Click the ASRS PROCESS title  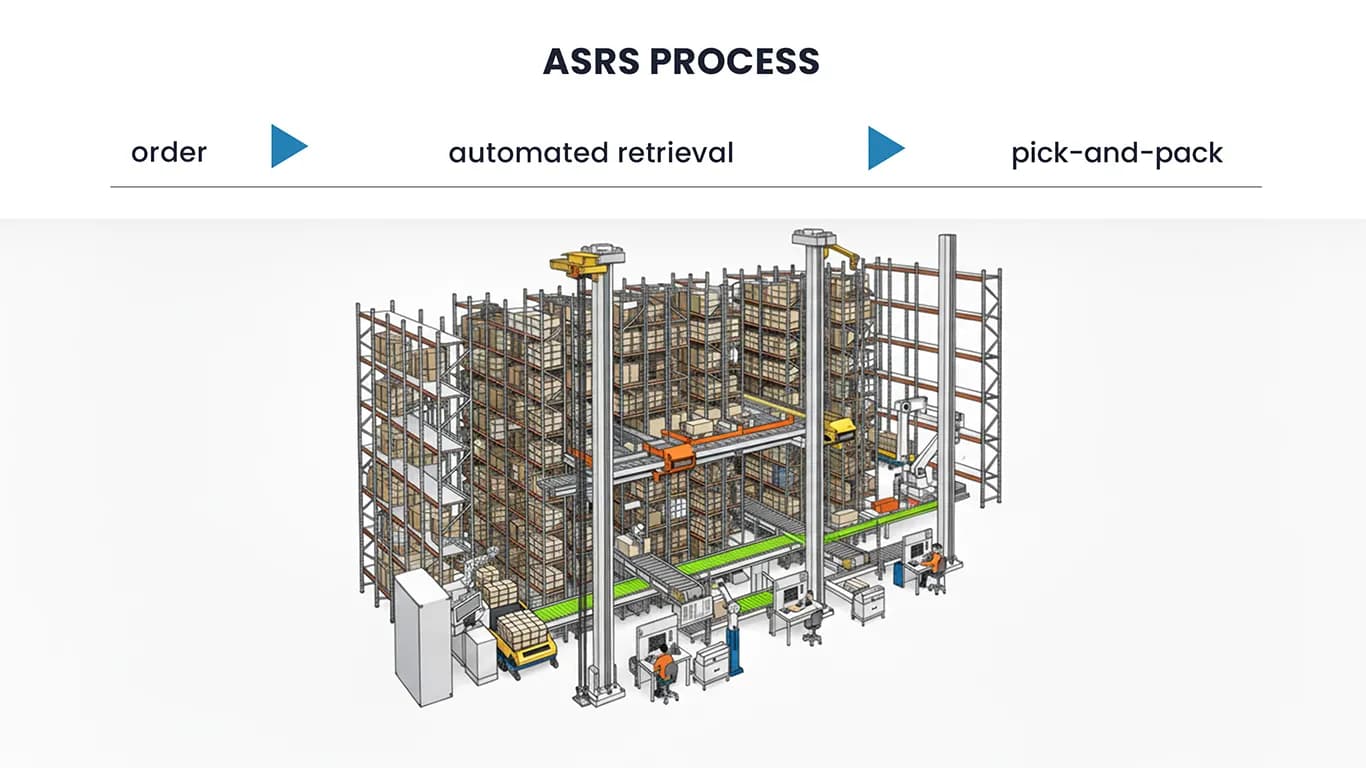[x=681, y=62]
